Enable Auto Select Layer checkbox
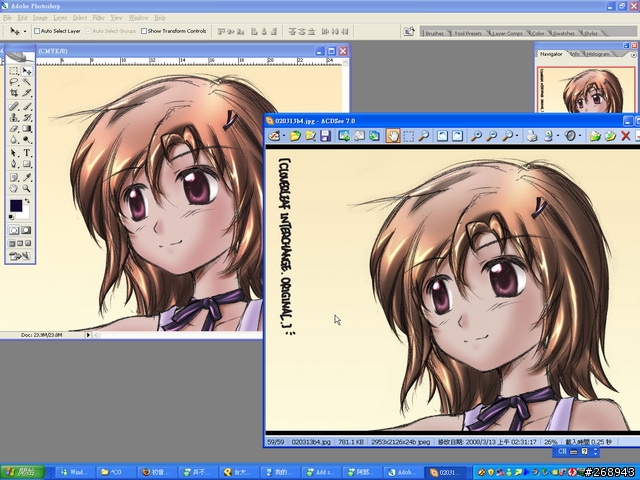Image resolution: width=640 pixels, height=480 pixels. pos(37,31)
